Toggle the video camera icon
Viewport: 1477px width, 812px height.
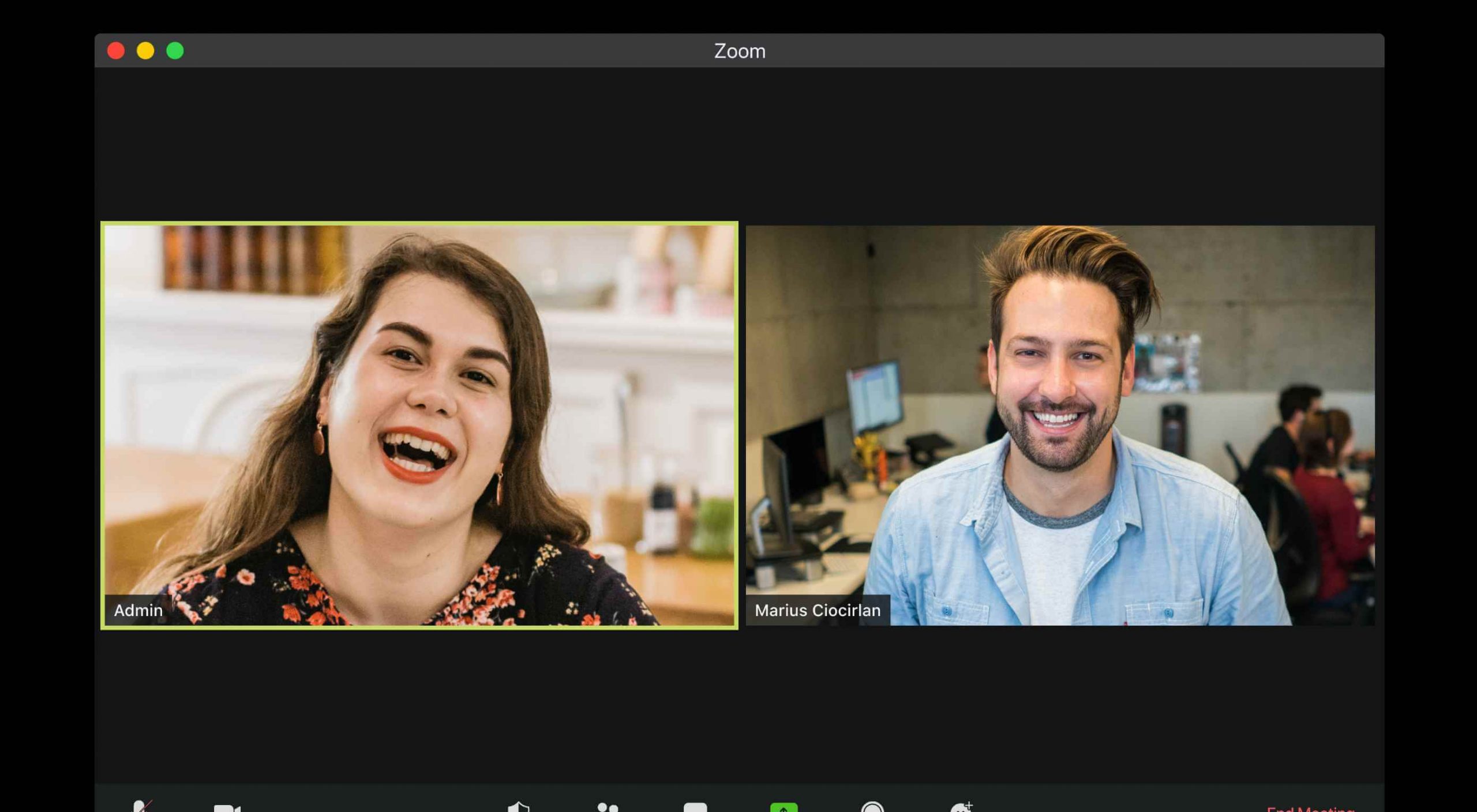click(x=226, y=807)
